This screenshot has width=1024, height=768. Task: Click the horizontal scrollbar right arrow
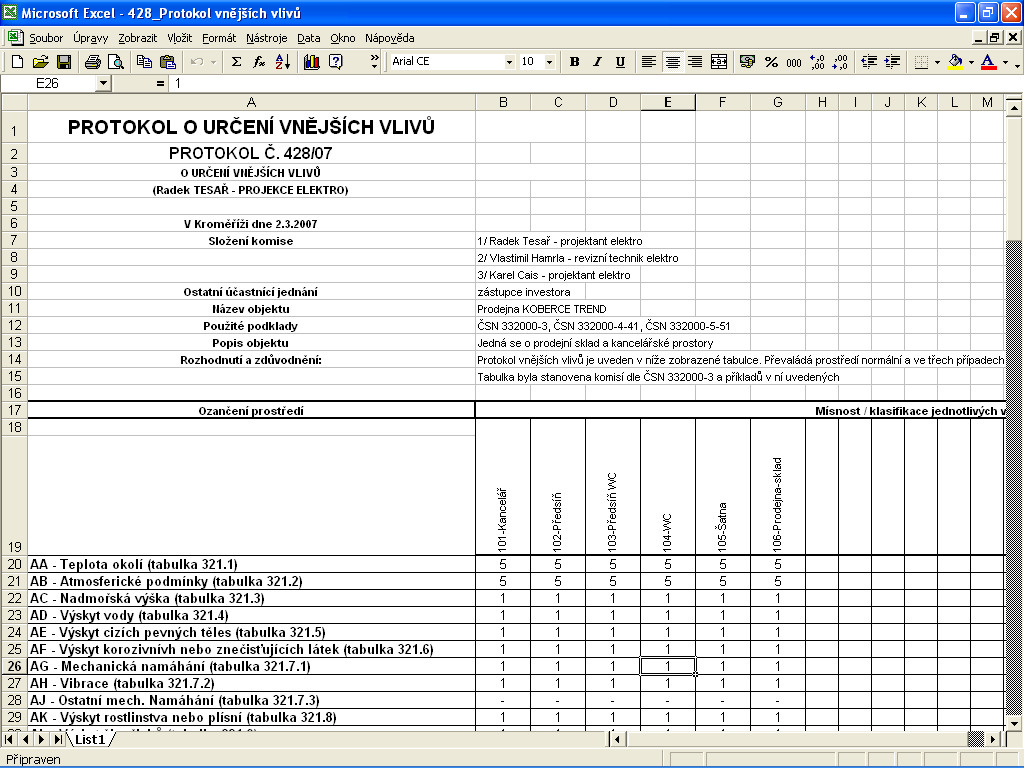tap(993, 739)
